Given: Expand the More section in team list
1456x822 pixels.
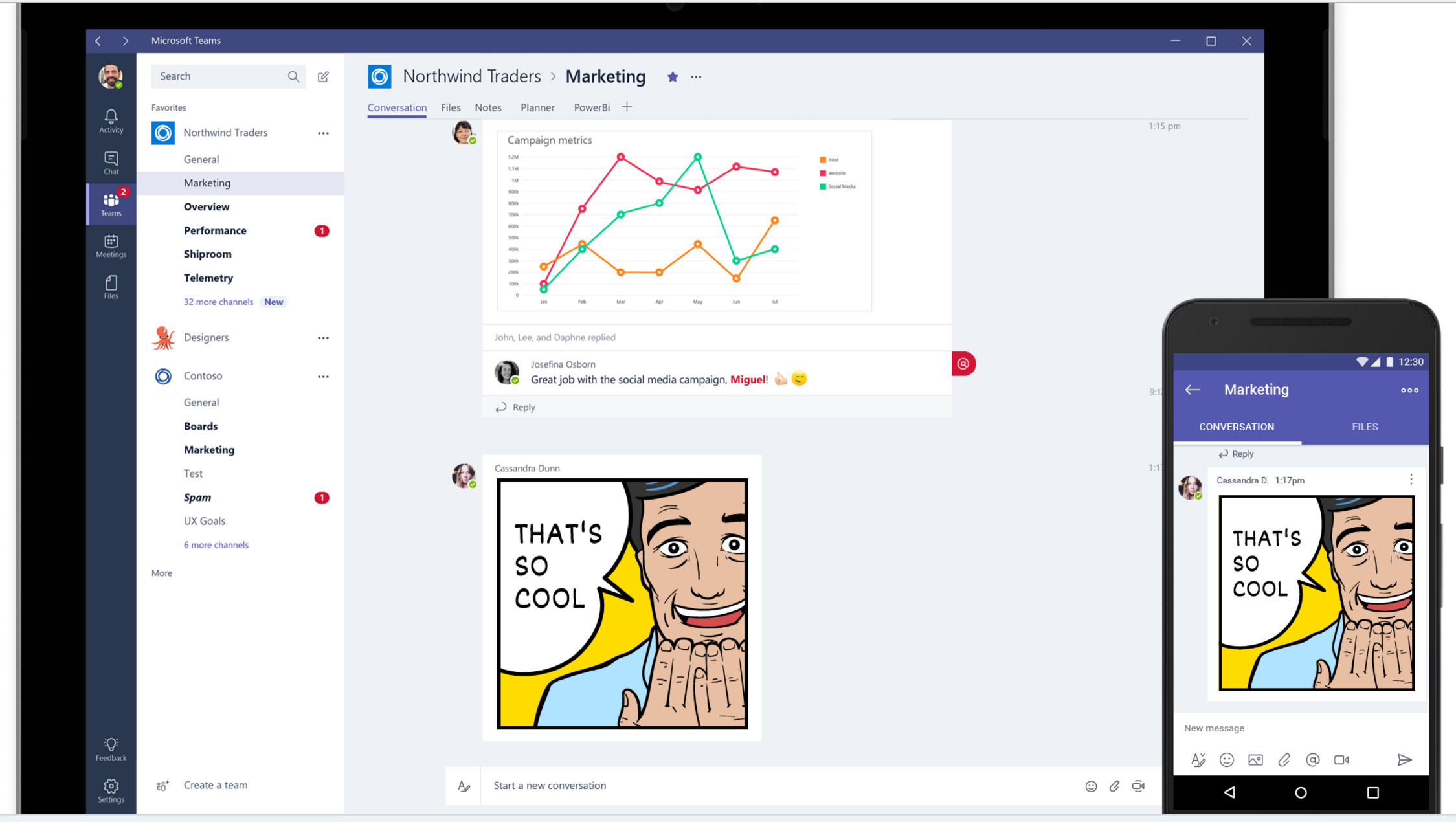Looking at the screenshot, I should tap(161, 573).
